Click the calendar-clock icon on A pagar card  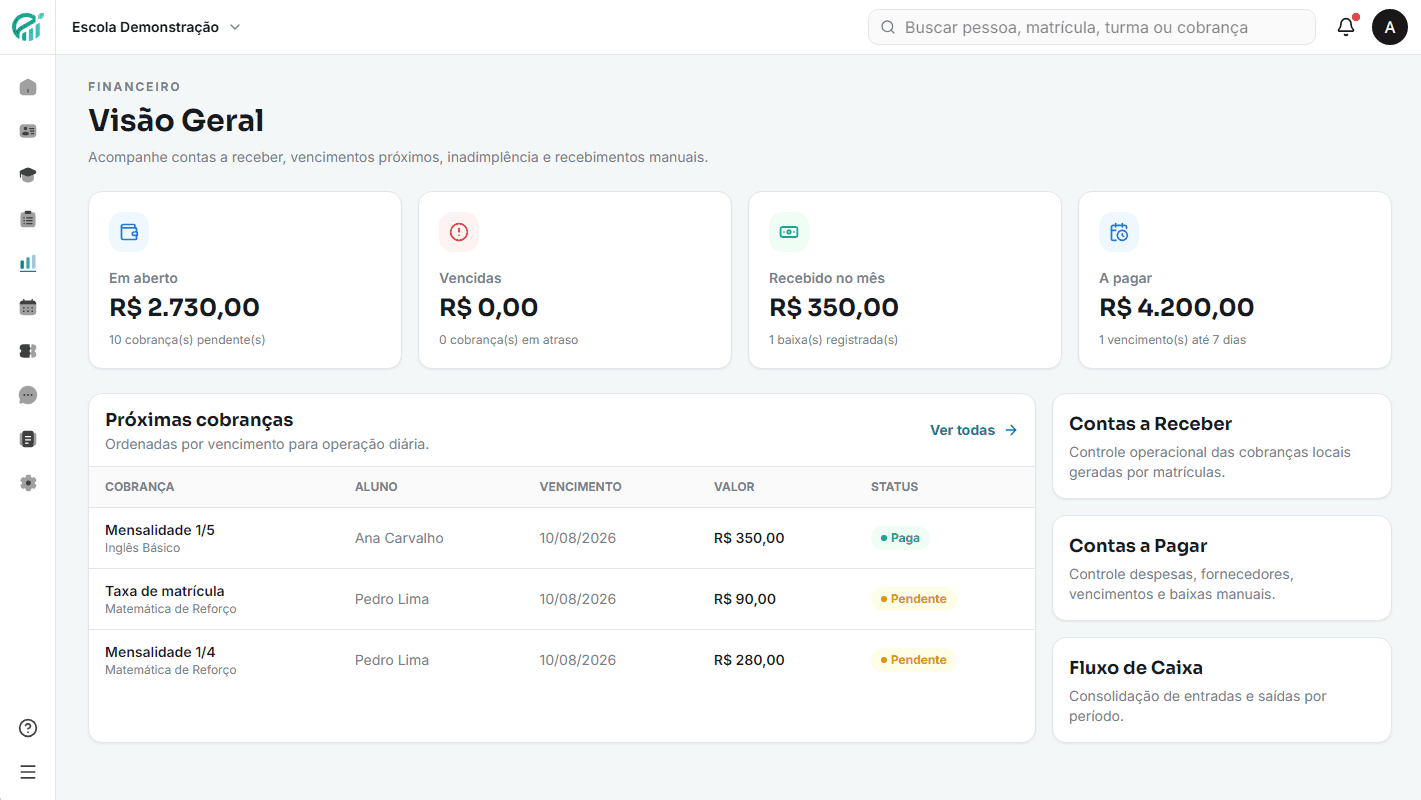click(1119, 232)
